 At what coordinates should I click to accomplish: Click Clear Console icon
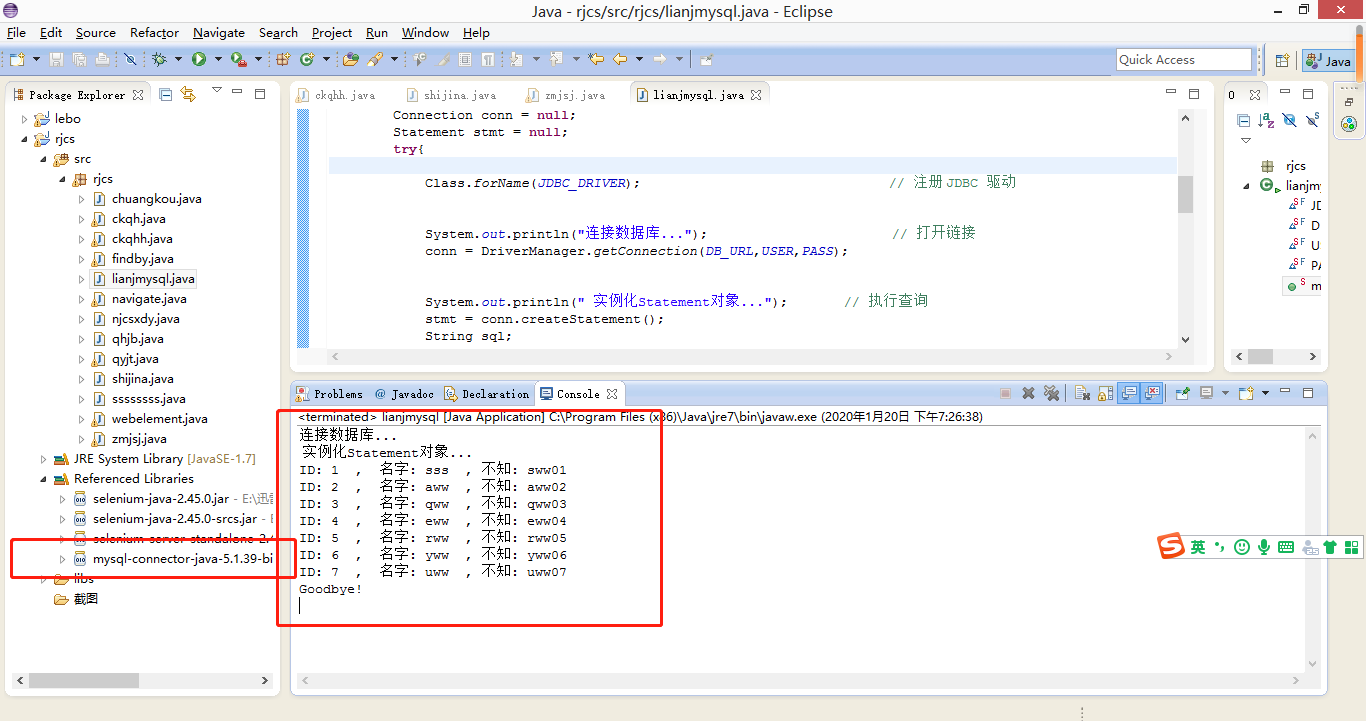point(1083,394)
